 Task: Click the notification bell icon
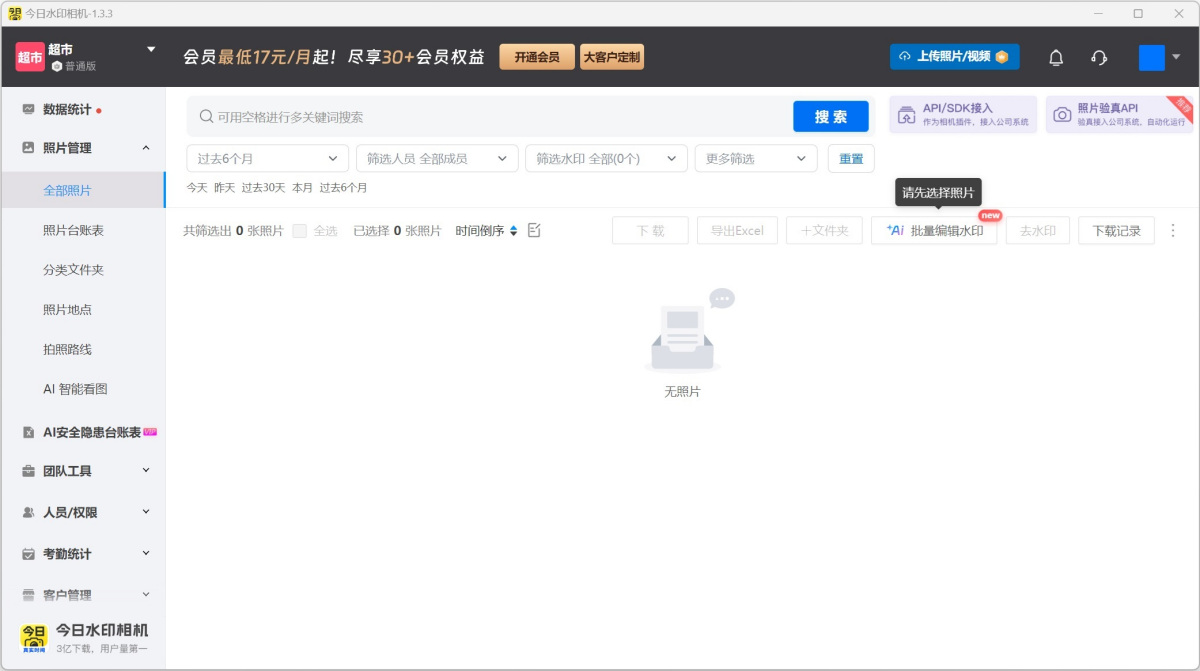[1056, 58]
